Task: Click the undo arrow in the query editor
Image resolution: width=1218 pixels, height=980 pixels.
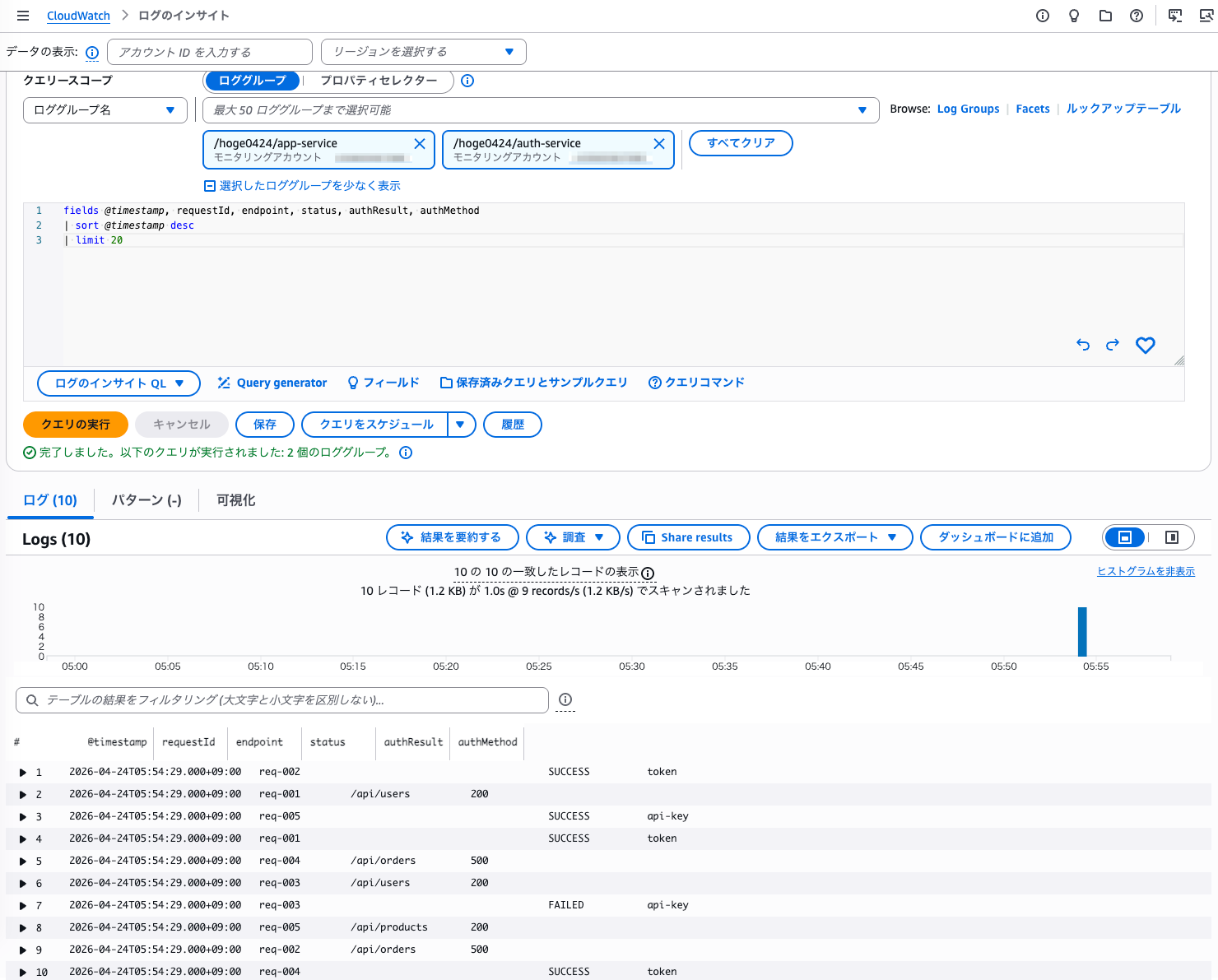Action: [x=1082, y=345]
